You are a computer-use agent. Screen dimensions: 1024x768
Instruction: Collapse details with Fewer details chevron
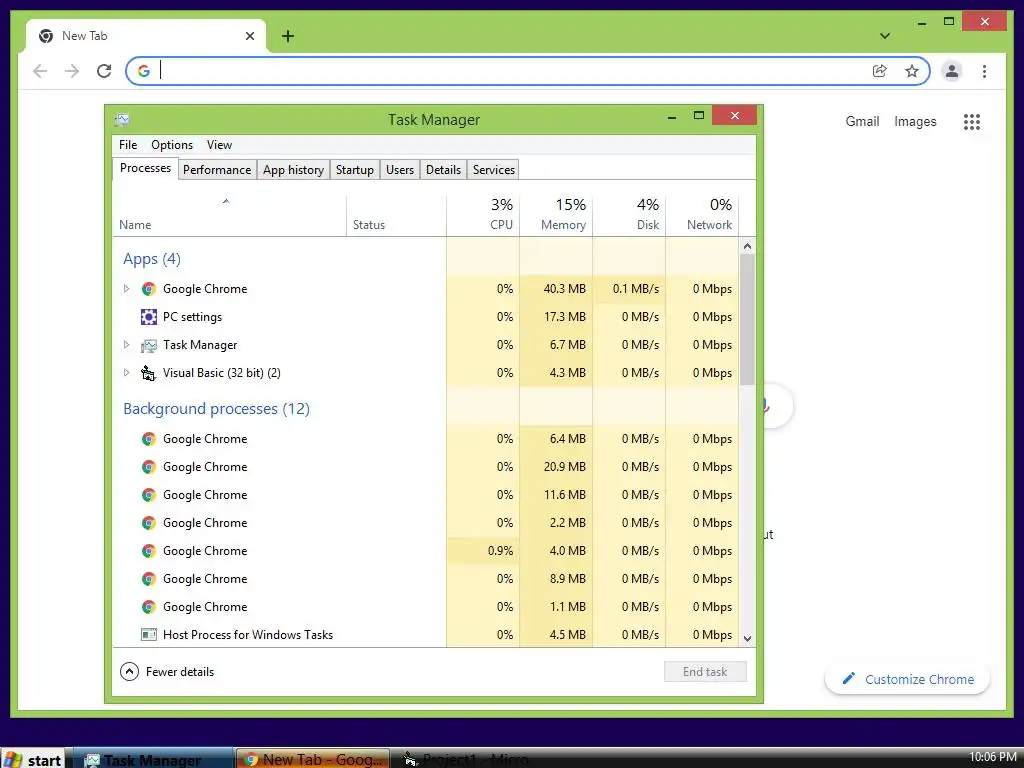pos(129,671)
